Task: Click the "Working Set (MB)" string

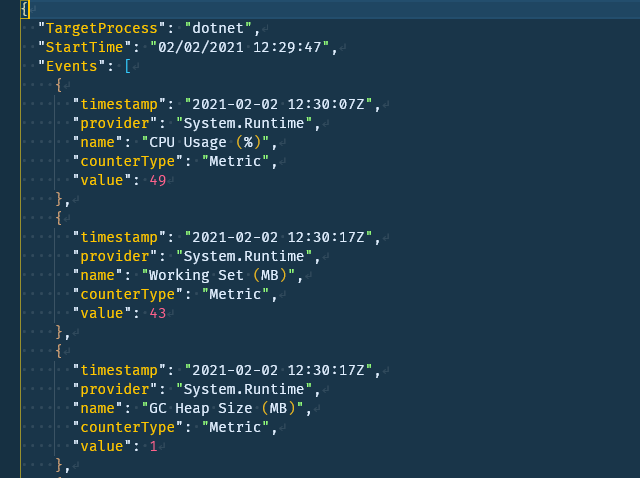Action: click(218, 275)
